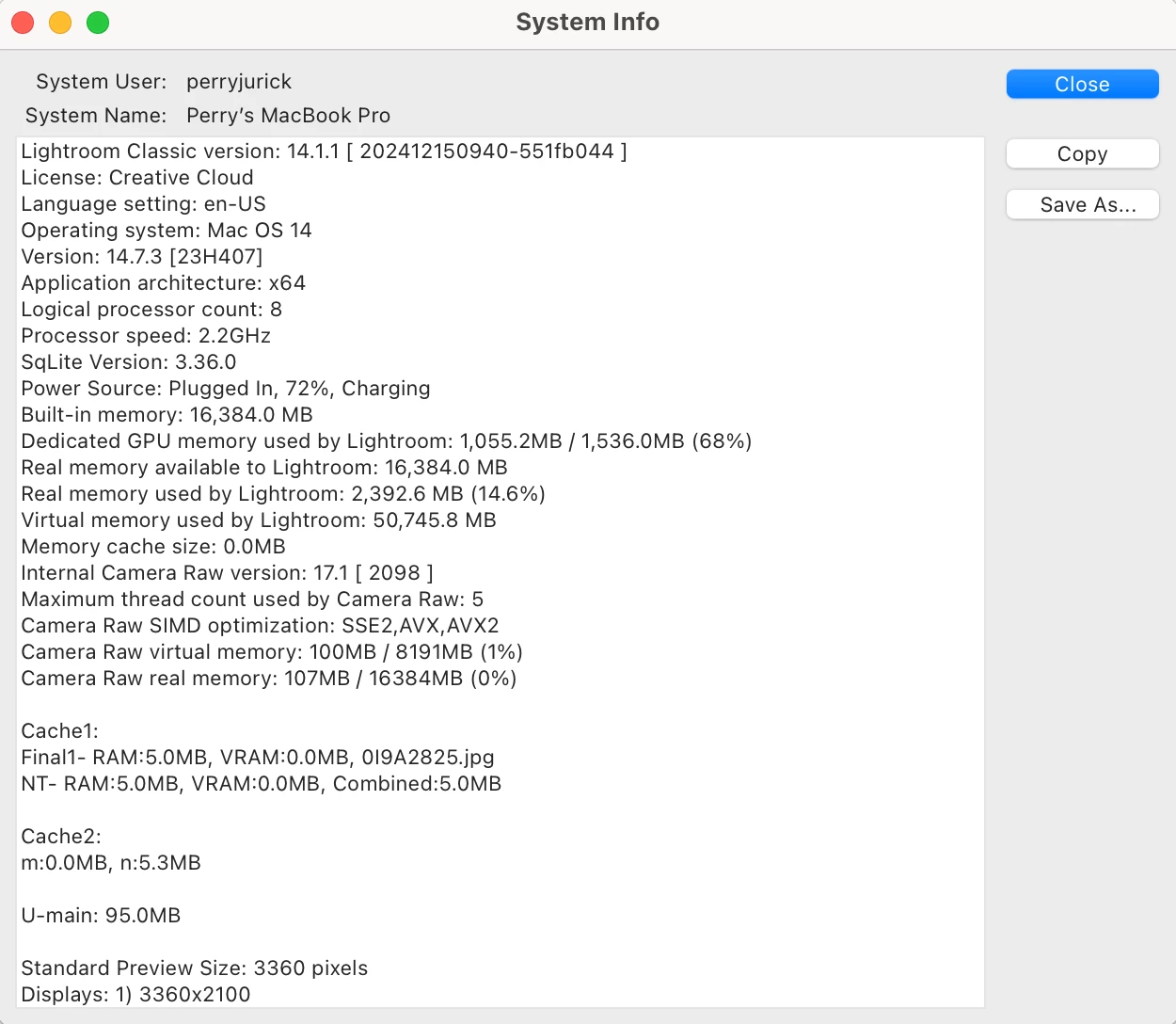Select the Lightroom Classic version line
Screen dimensions: 1176x1024
click(324, 152)
